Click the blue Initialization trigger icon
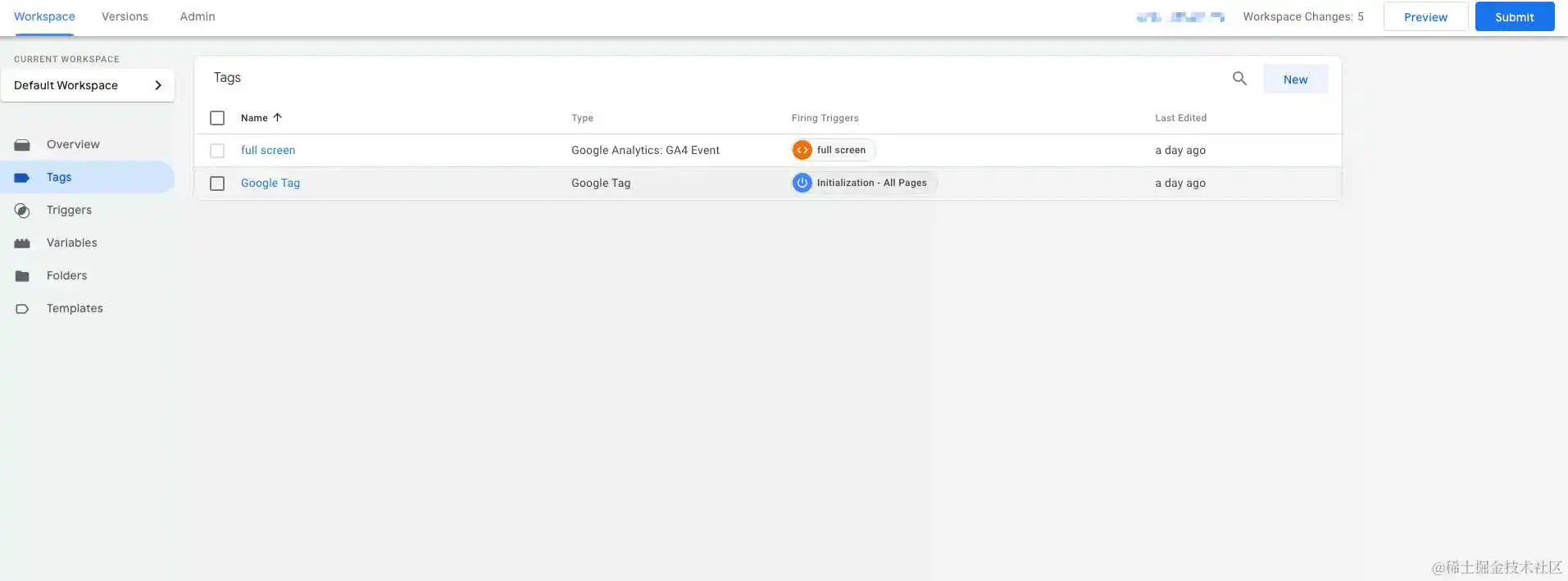The width and height of the screenshot is (1568, 581). tap(802, 183)
